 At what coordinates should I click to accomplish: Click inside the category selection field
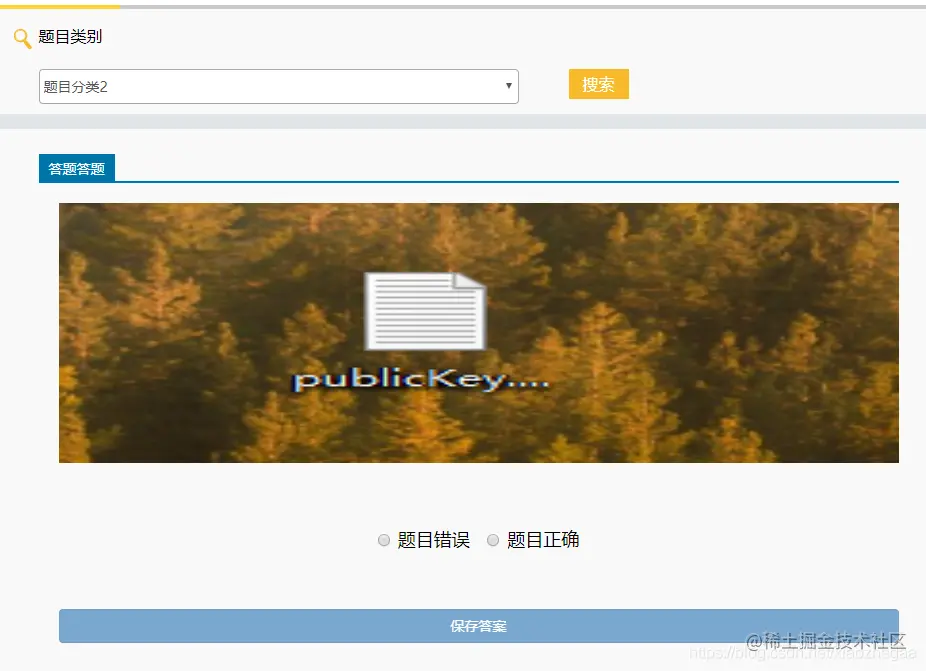pyautogui.click(x=278, y=86)
